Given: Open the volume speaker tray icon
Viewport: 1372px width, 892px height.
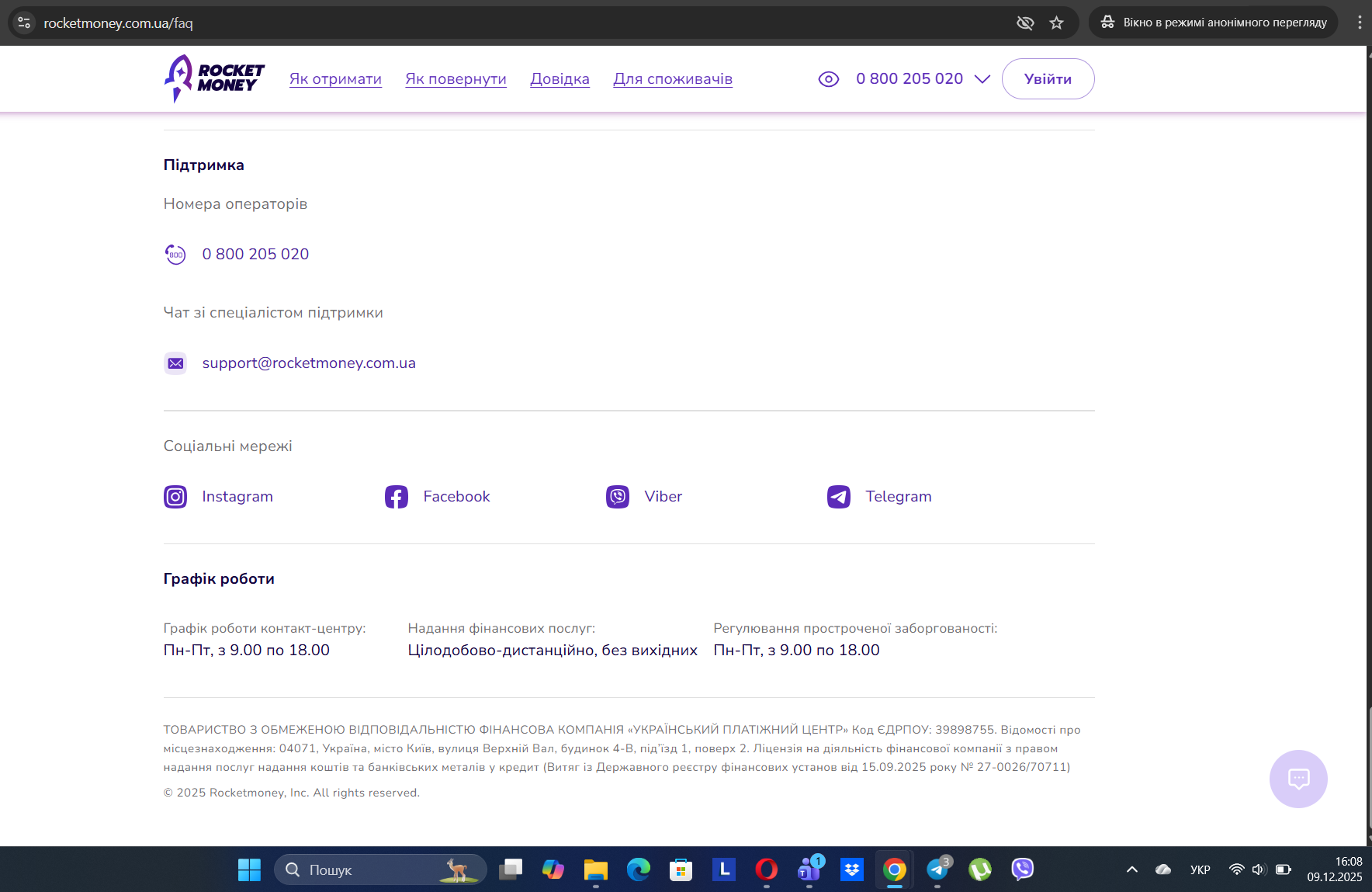Looking at the screenshot, I should 1258,869.
